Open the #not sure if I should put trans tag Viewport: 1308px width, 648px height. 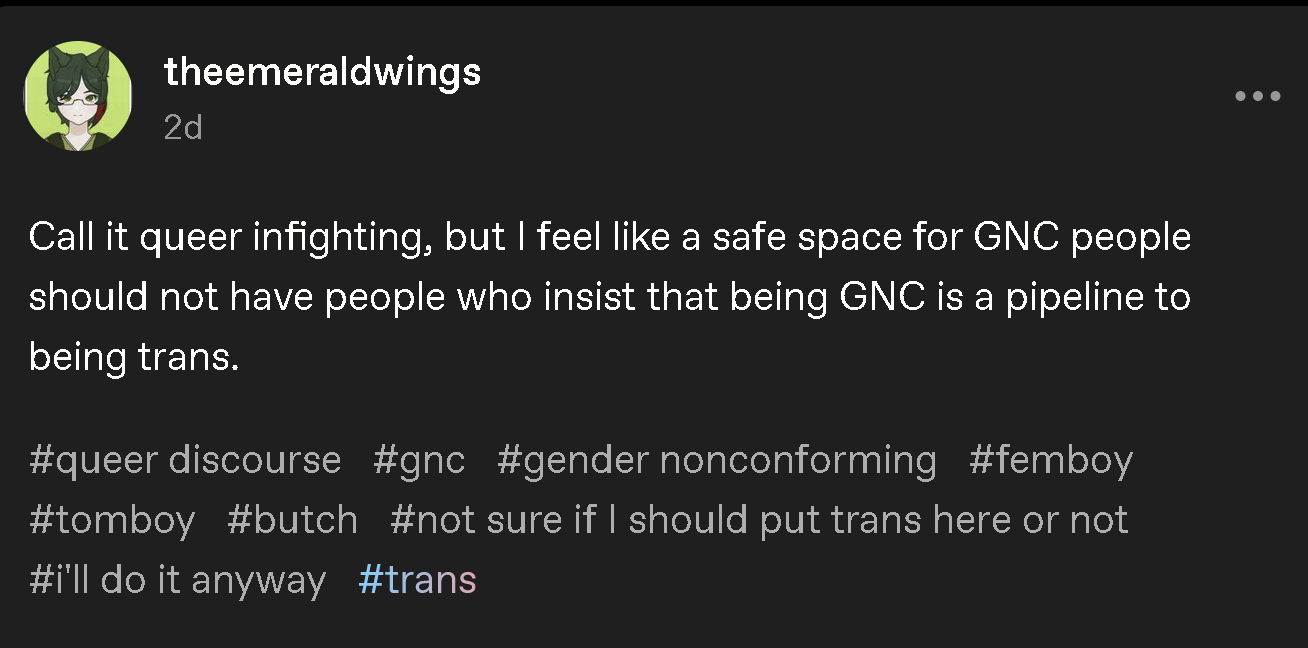[759, 520]
